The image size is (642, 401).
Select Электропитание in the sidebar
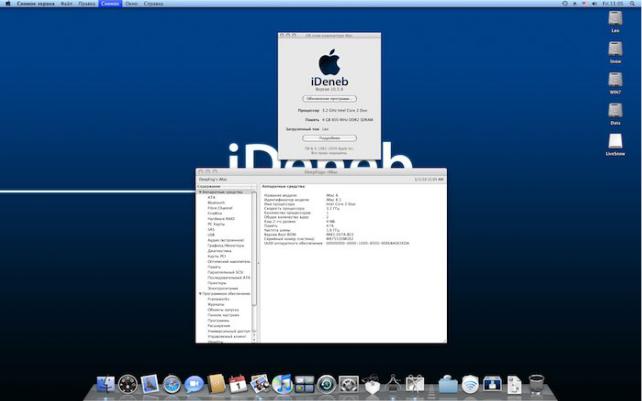pos(223,288)
